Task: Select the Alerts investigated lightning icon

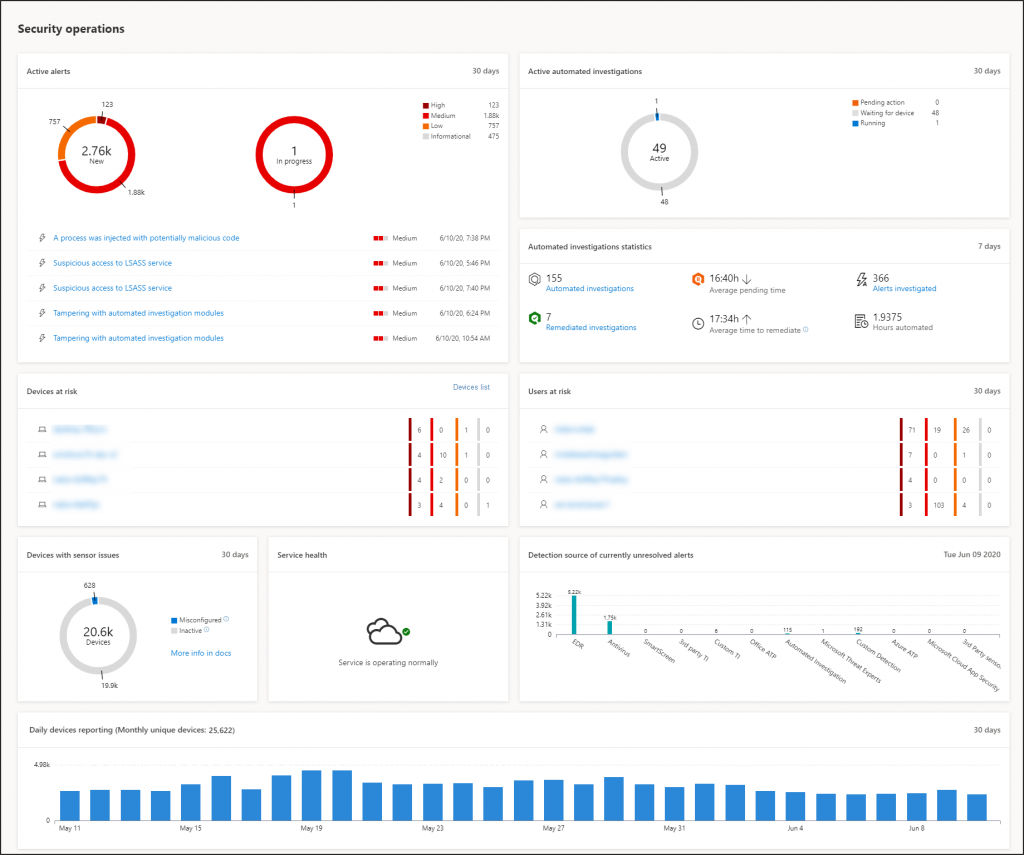Action: coord(861,281)
